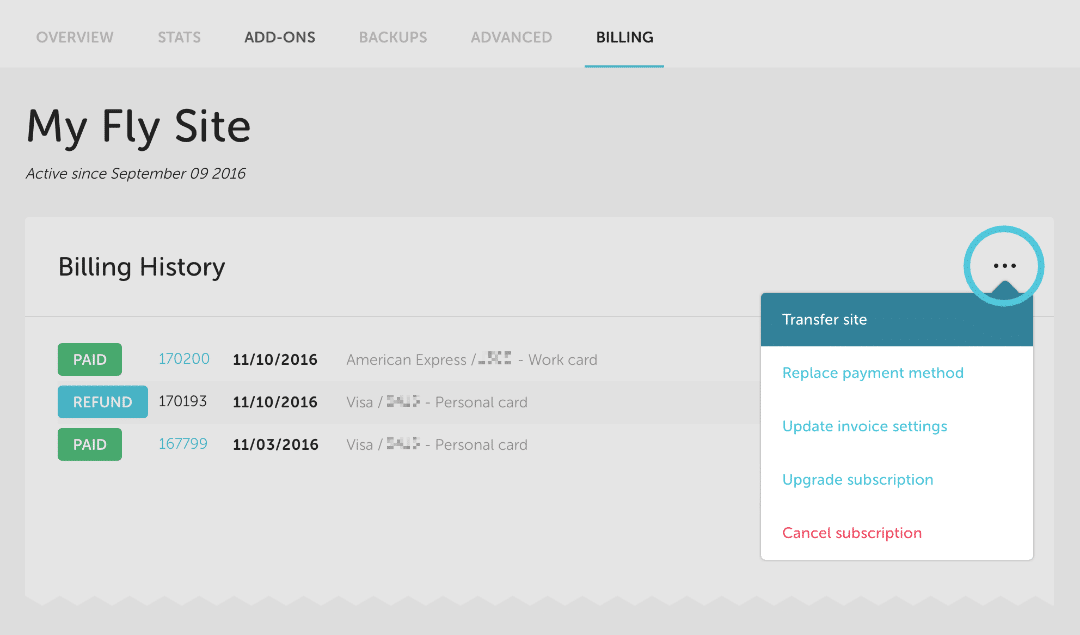Select Replace payment method option
The width and height of the screenshot is (1080, 635).
pyautogui.click(x=873, y=373)
